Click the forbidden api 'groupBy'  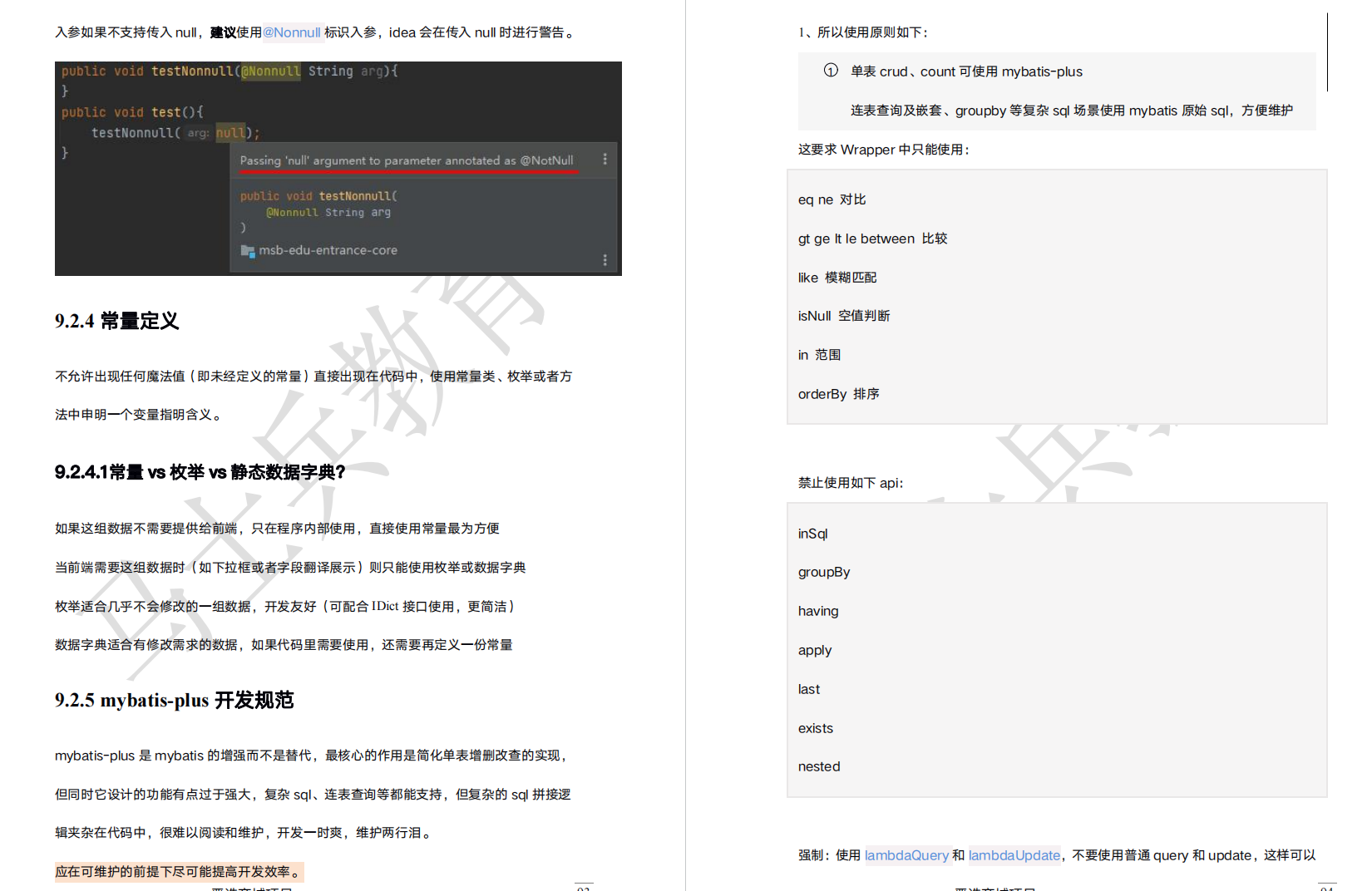pyautogui.click(x=824, y=572)
